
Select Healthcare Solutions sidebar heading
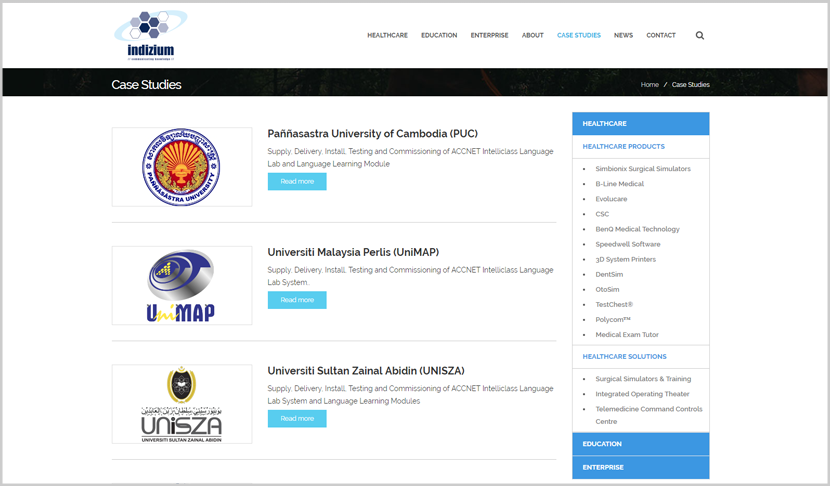coord(624,357)
